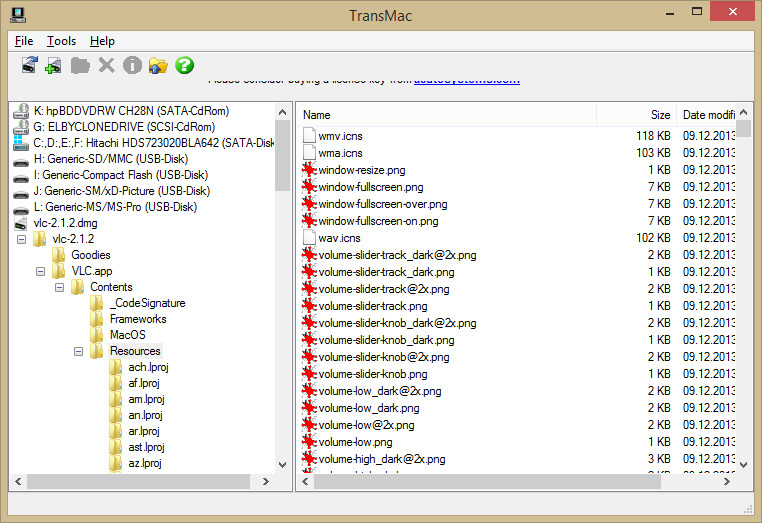
Task: Select the af.lproj folder
Action: coord(144,384)
